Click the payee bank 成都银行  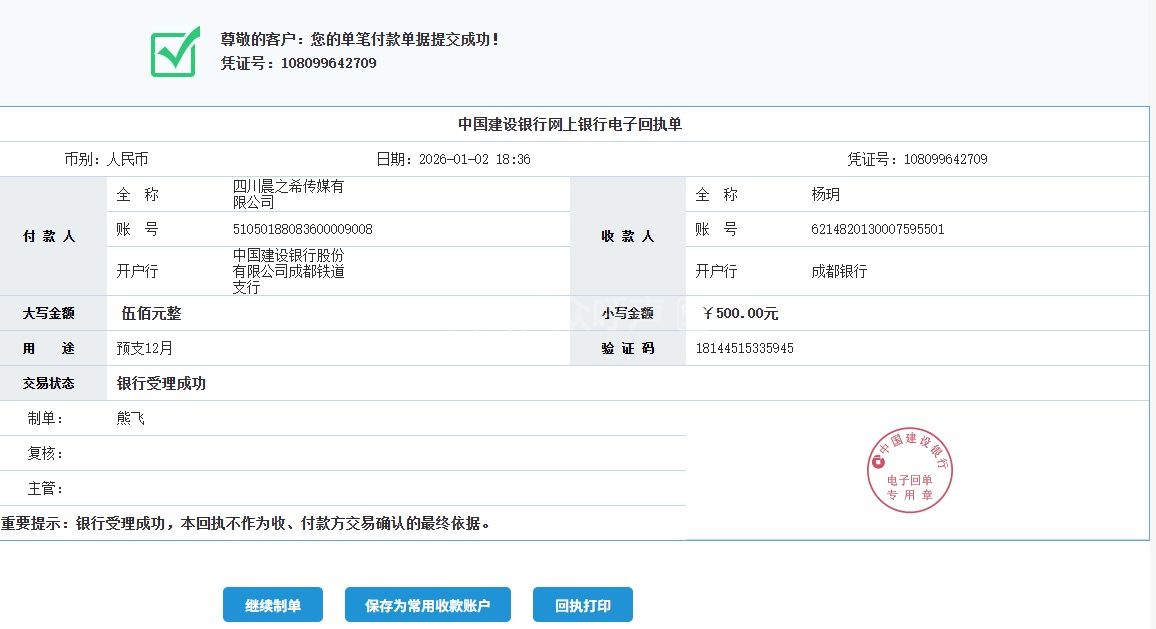(x=839, y=271)
